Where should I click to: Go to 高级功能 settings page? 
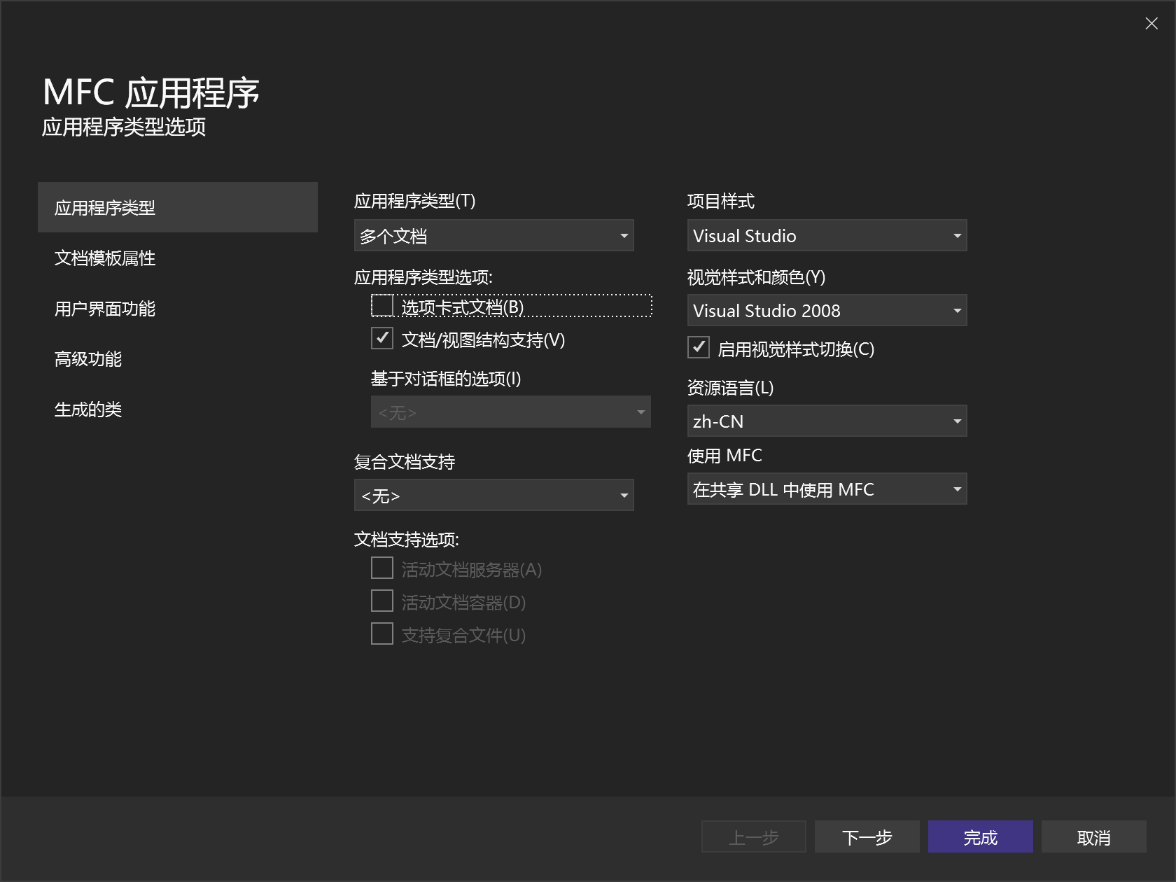click(x=88, y=359)
